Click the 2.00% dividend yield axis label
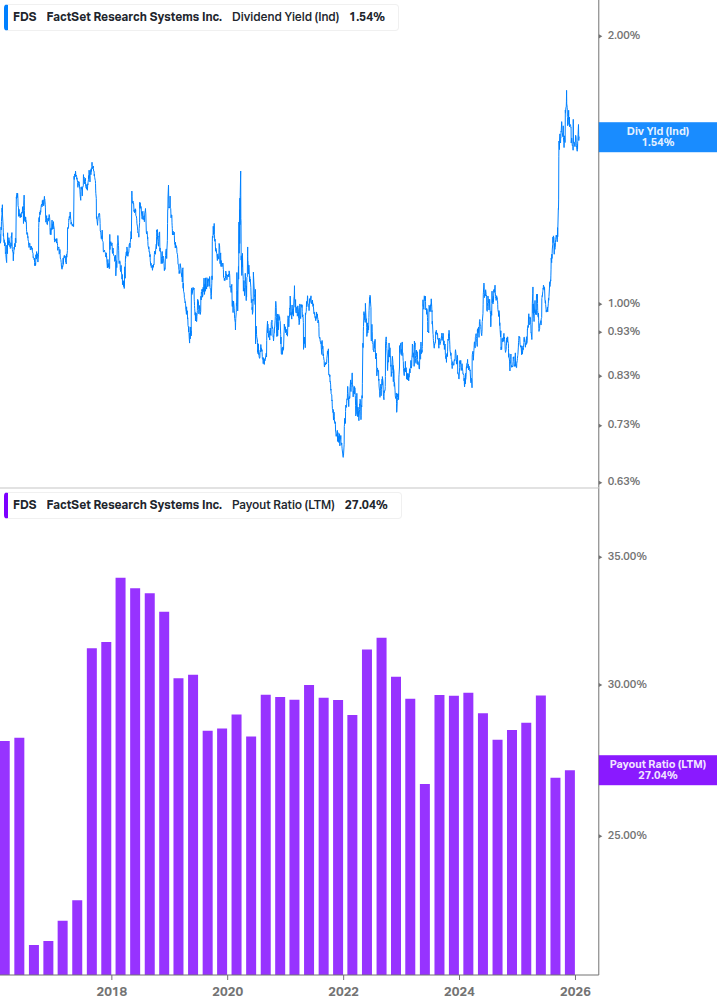Screen dimensions: 717x1005 pos(623,36)
